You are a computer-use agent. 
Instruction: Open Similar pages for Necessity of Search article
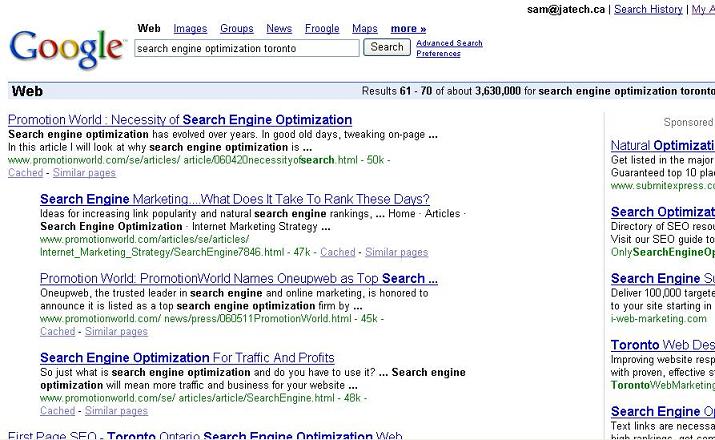[x=84, y=173]
